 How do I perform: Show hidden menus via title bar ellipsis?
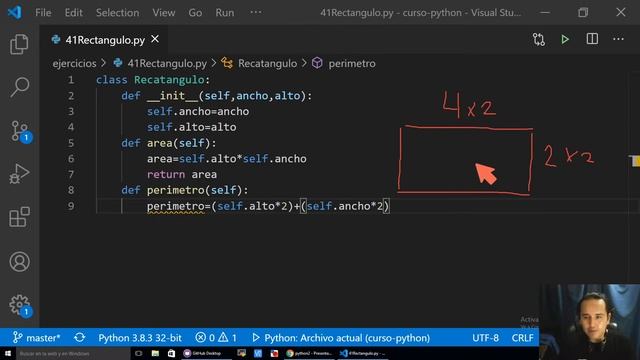point(256,12)
